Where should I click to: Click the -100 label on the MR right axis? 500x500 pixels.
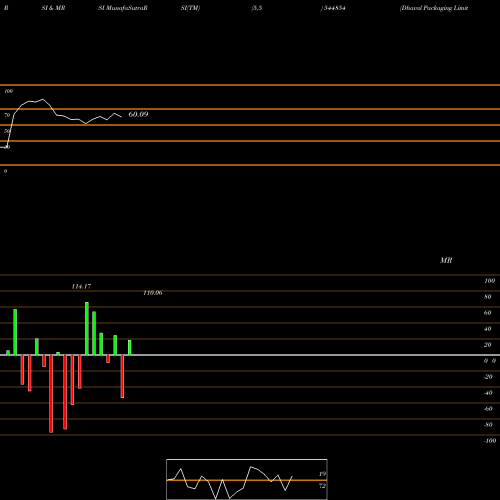[489, 441]
